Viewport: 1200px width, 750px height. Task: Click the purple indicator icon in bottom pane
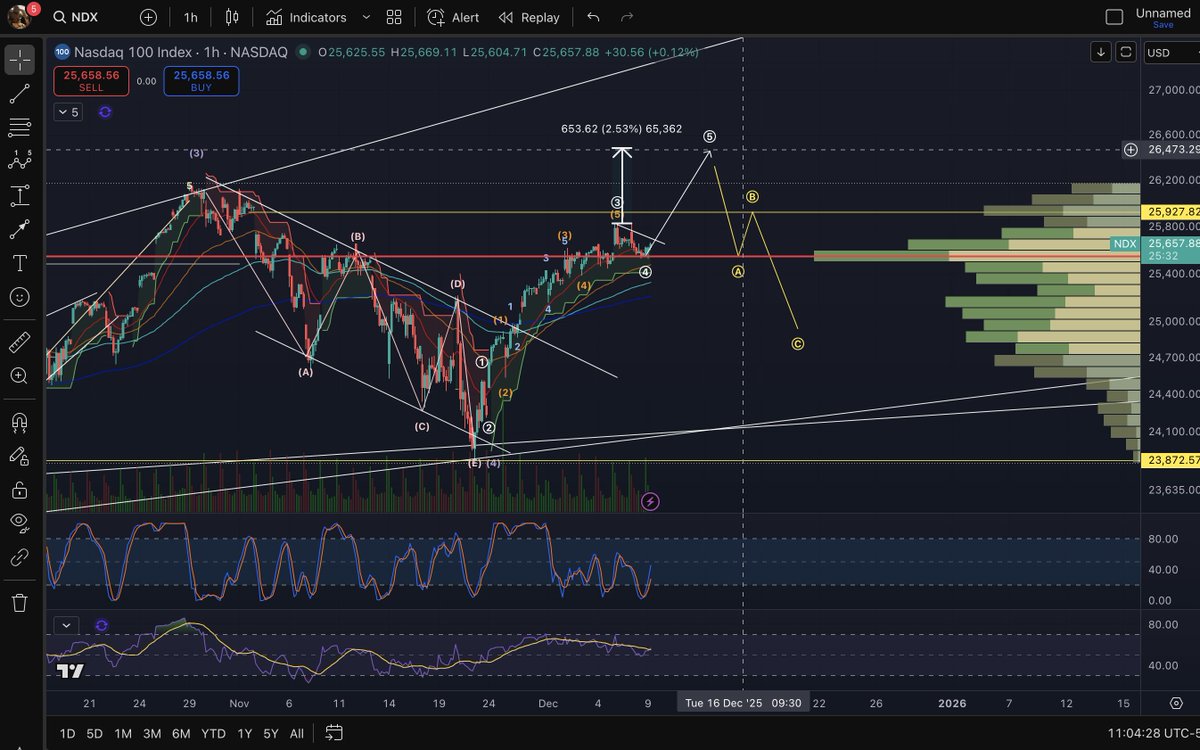coord(101,625)
